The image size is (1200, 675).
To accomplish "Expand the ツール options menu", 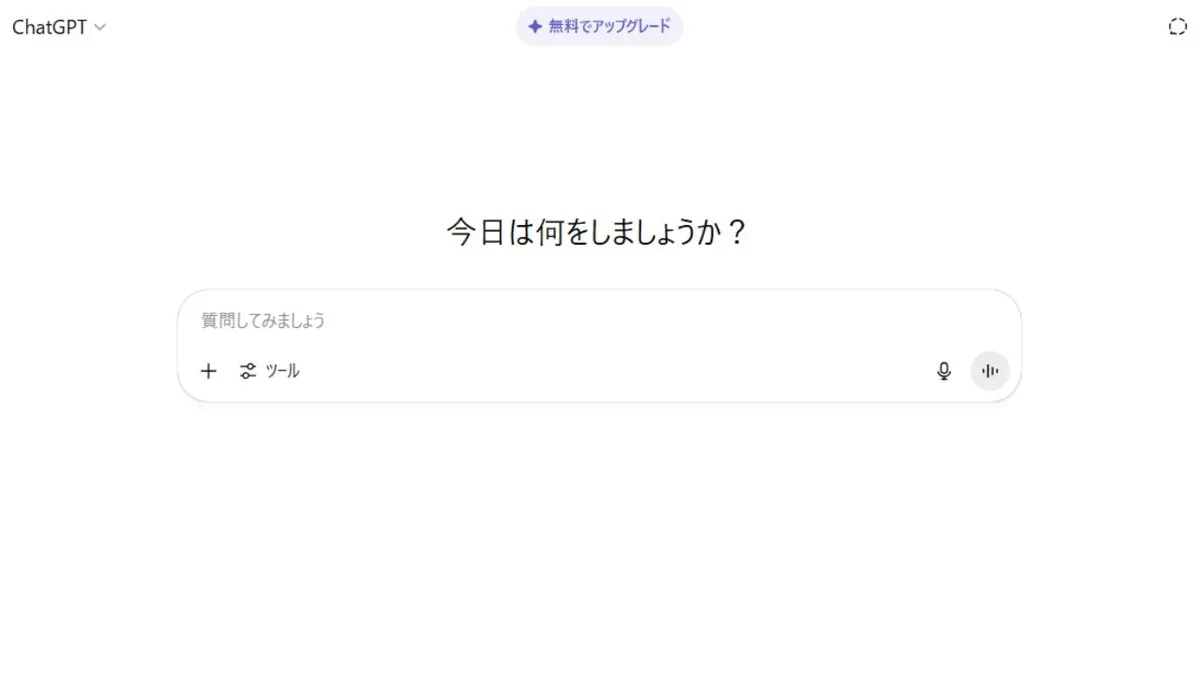I will point(270,371).
